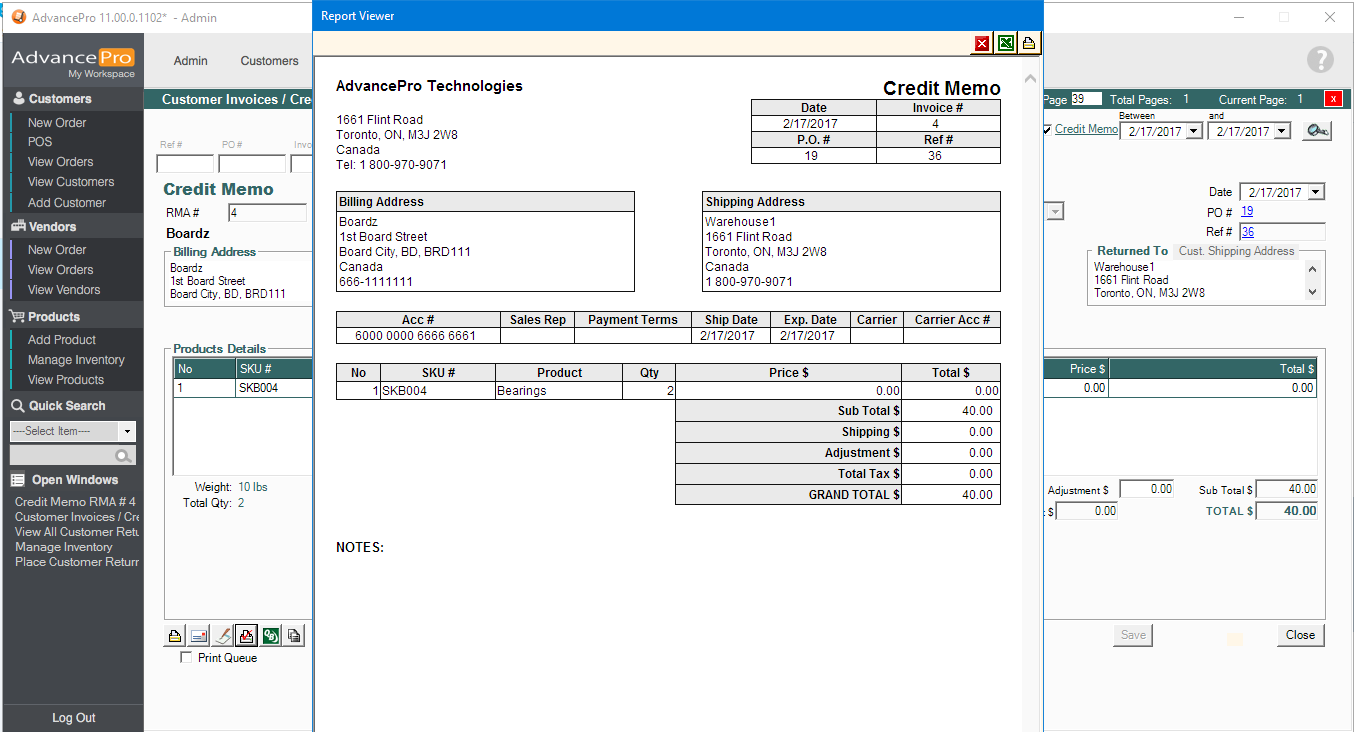Open PO number 19 link
Image resolution: width=1354 pixels, height=732 pixels.
click(1247, 212)
